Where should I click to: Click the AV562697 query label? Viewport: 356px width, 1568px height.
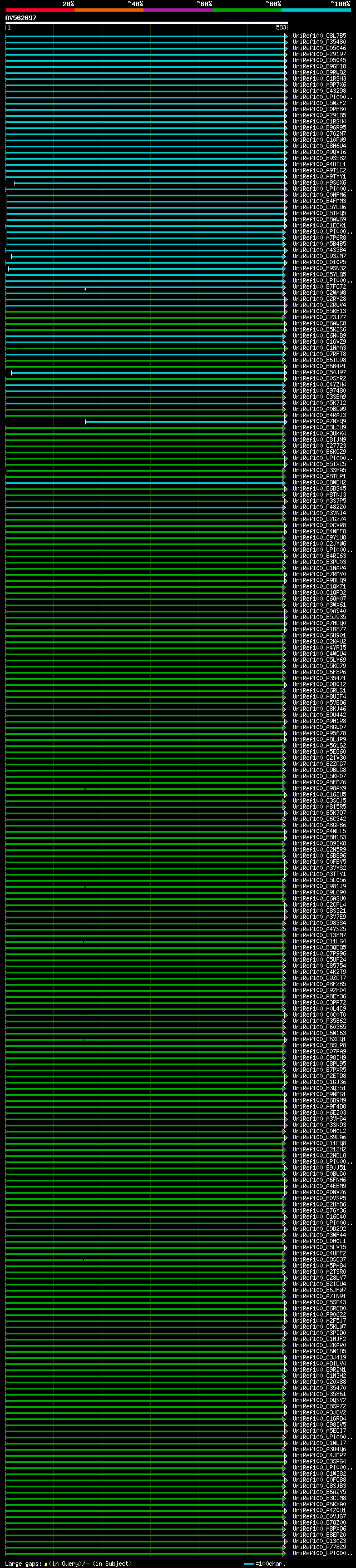pyautogui.click(x=21, y=18)
